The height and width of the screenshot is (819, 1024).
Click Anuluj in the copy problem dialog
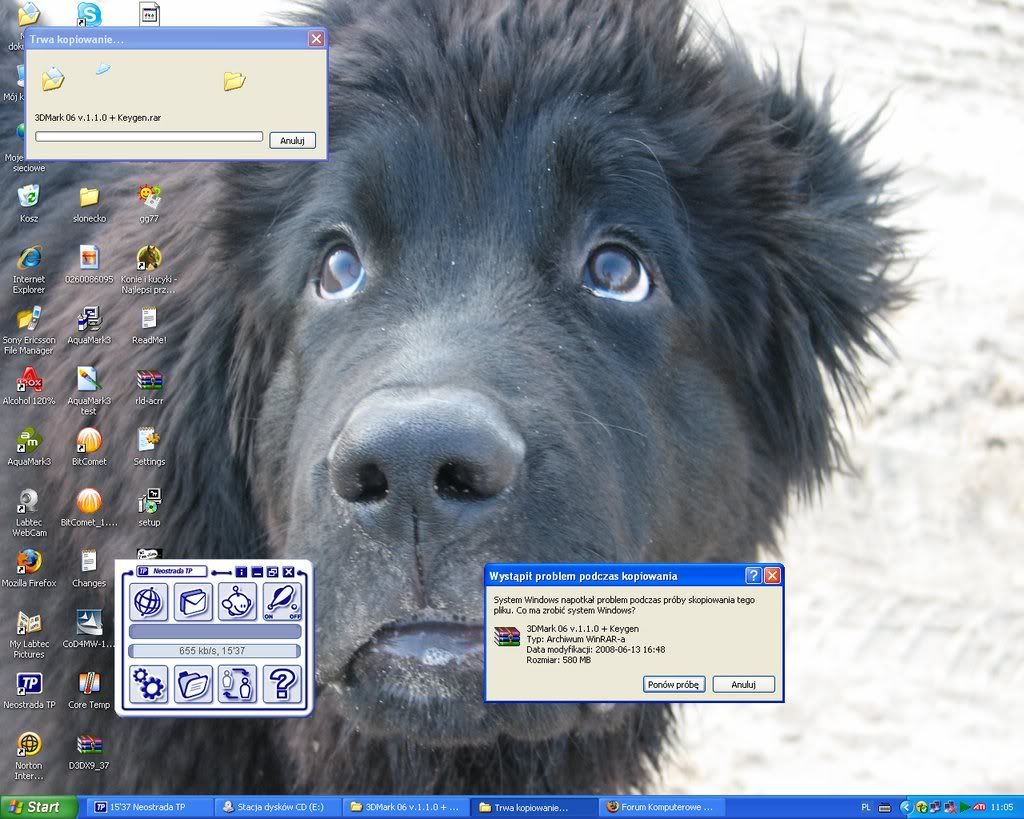click(x=743, y=685)
